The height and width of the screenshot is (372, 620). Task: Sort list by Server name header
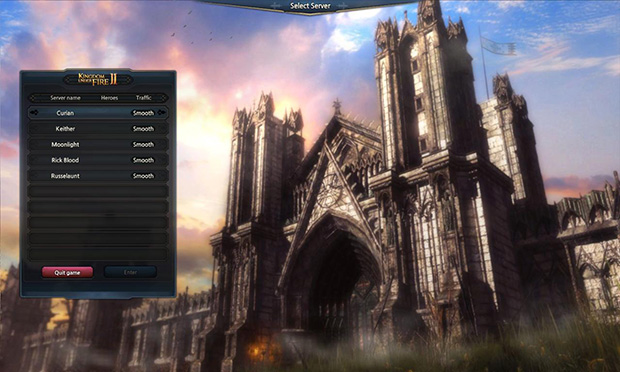65,98
